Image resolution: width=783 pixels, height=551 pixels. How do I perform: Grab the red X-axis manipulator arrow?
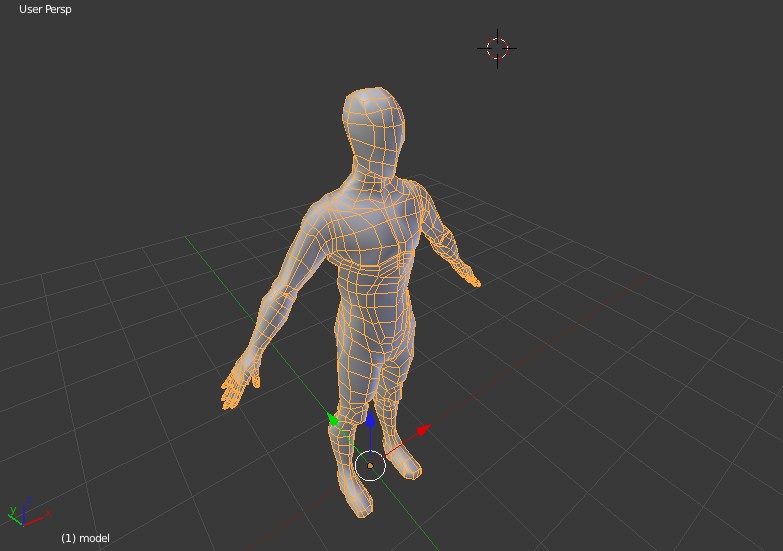coord(421,430)
